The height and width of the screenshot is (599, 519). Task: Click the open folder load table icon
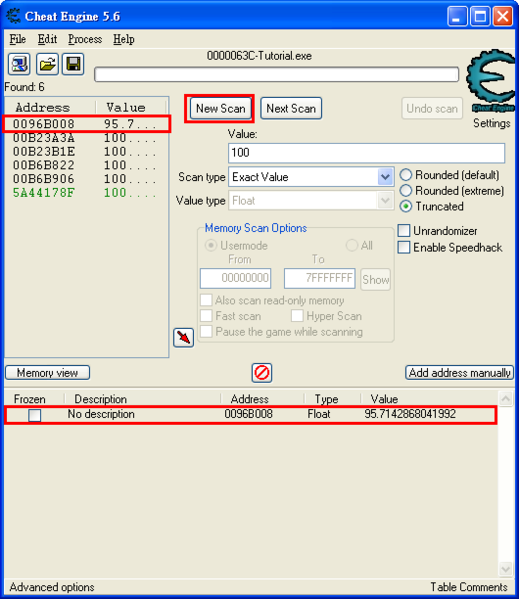(47, 64)
